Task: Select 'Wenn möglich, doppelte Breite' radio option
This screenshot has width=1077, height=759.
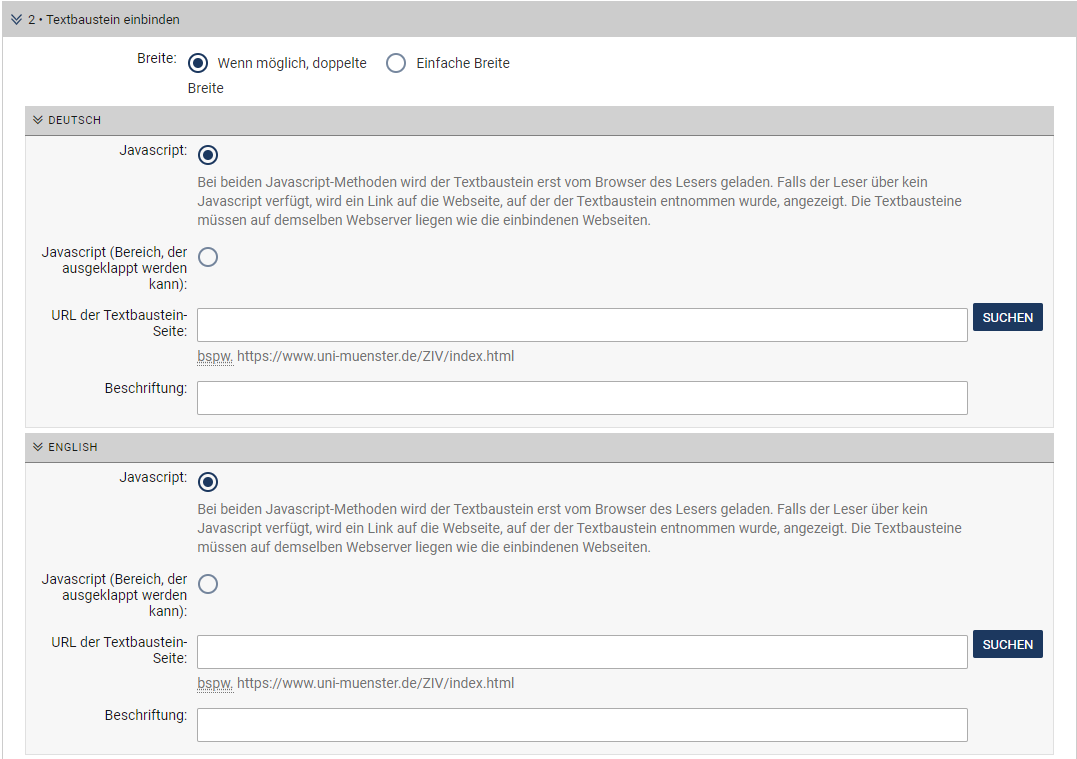Action: 198,63
